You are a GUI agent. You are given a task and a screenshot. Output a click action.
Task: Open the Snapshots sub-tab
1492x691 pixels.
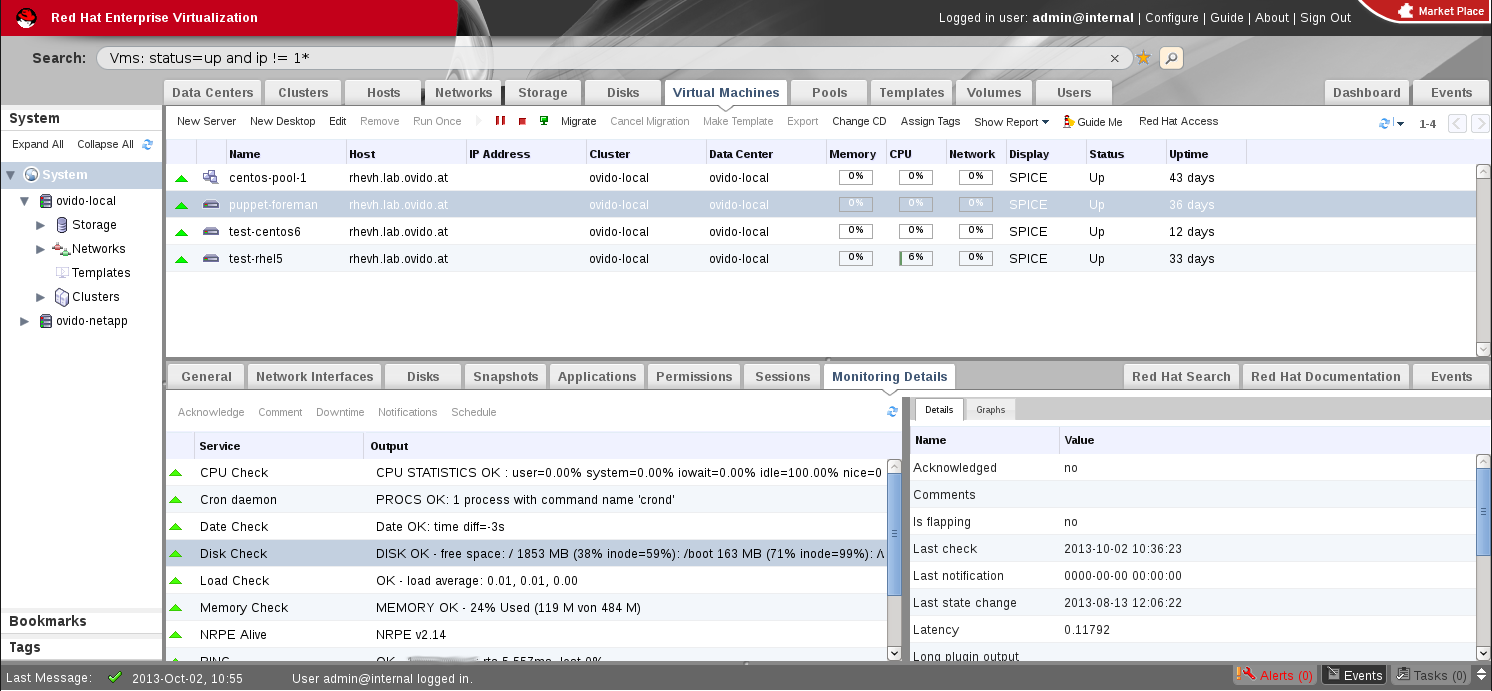point(506,377)
